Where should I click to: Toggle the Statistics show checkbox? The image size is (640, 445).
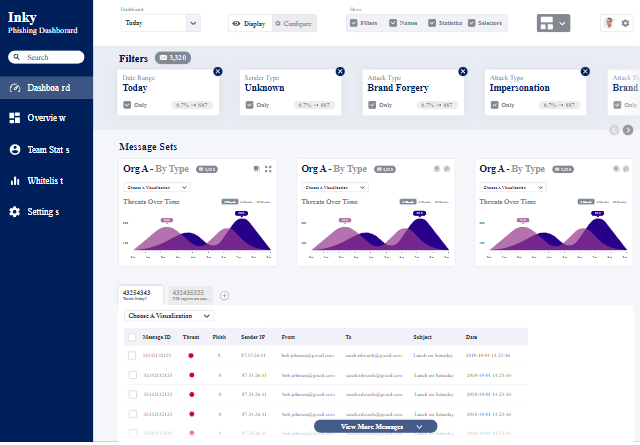point(432,23)
